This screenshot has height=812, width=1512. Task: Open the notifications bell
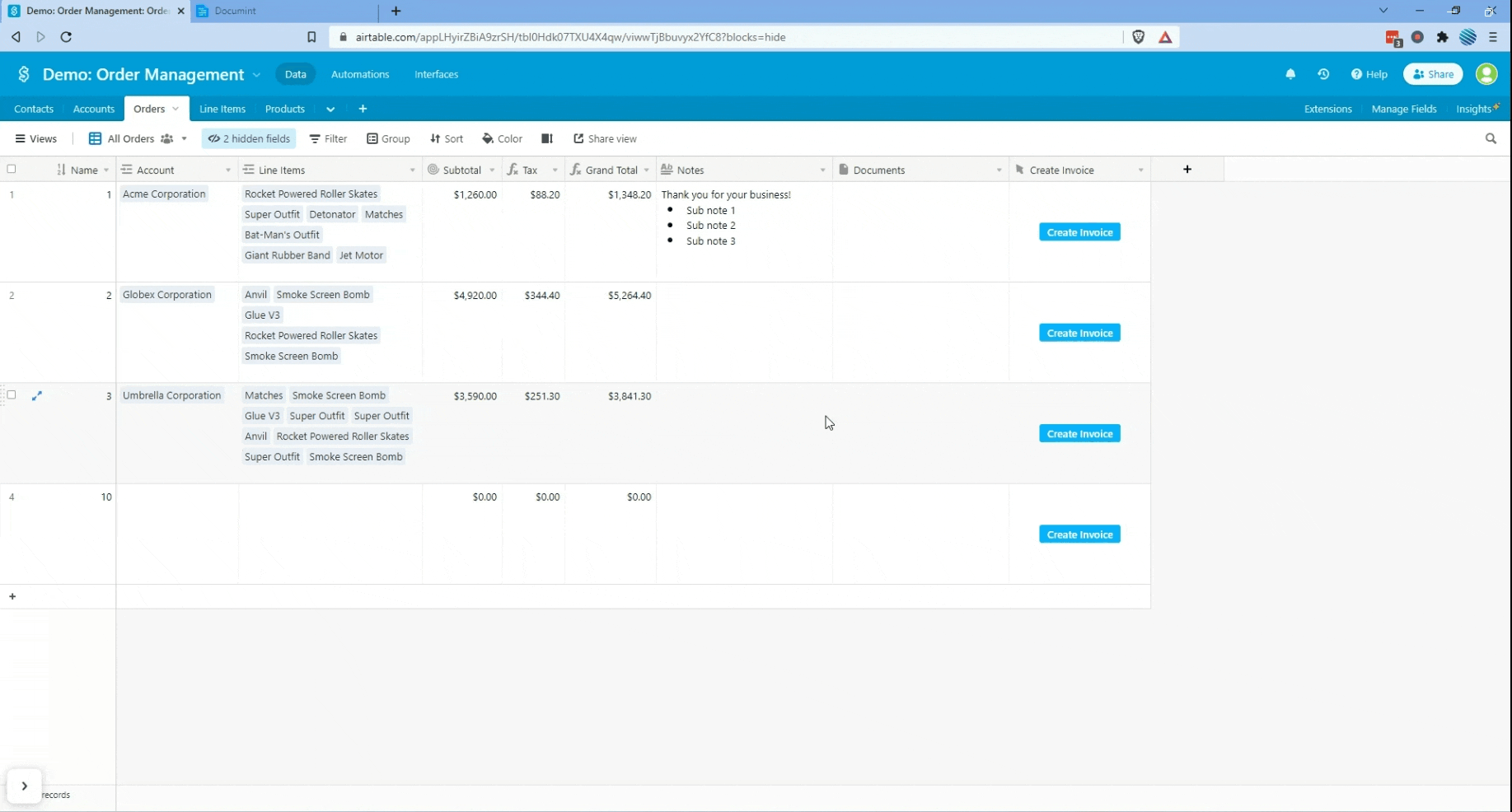click(x=1290, y=74)
